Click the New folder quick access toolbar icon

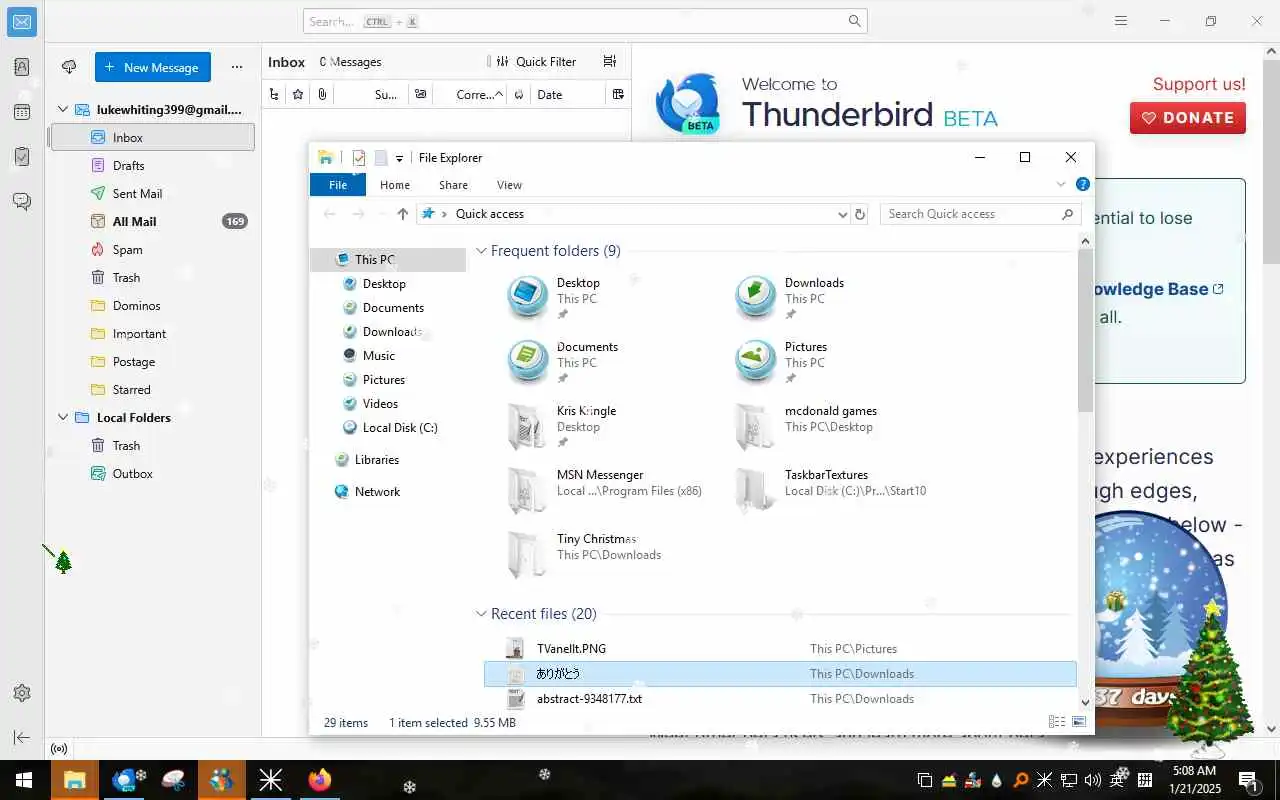coord(381,157)
